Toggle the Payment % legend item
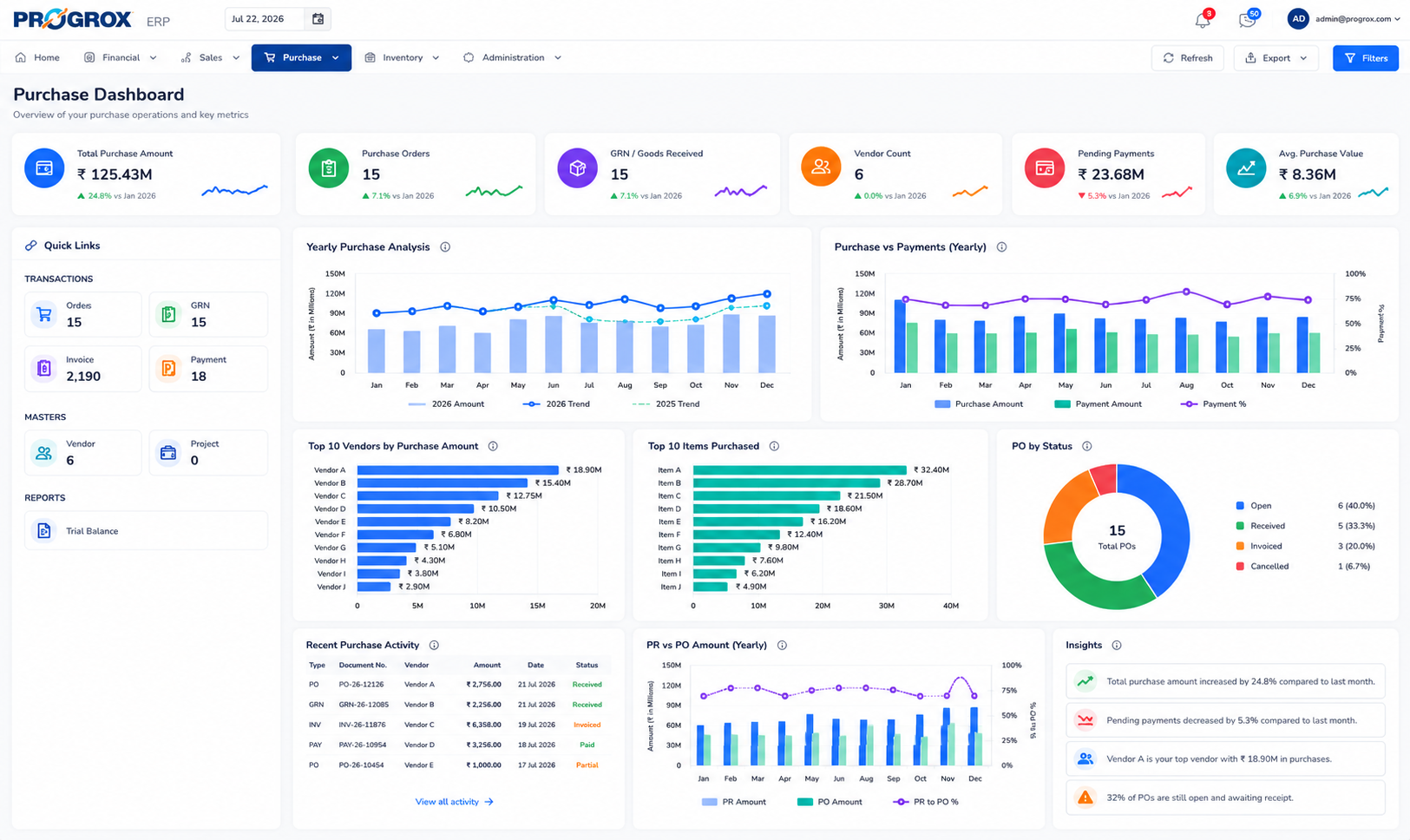 (1213, 404)
